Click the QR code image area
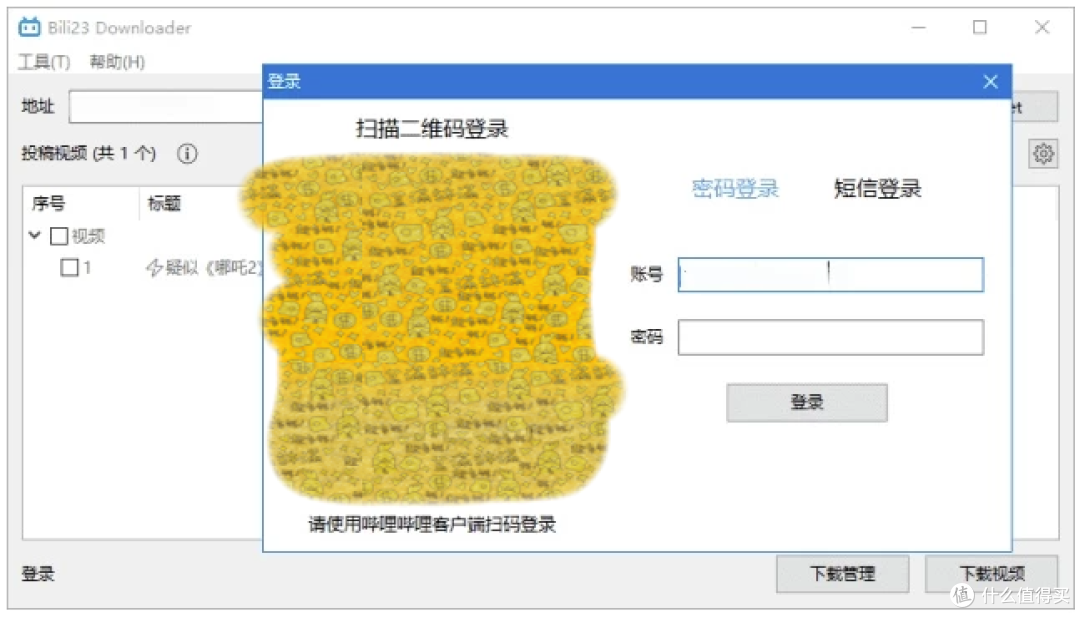This screenshot has width=1080, height=618. (x=431, y=331)
